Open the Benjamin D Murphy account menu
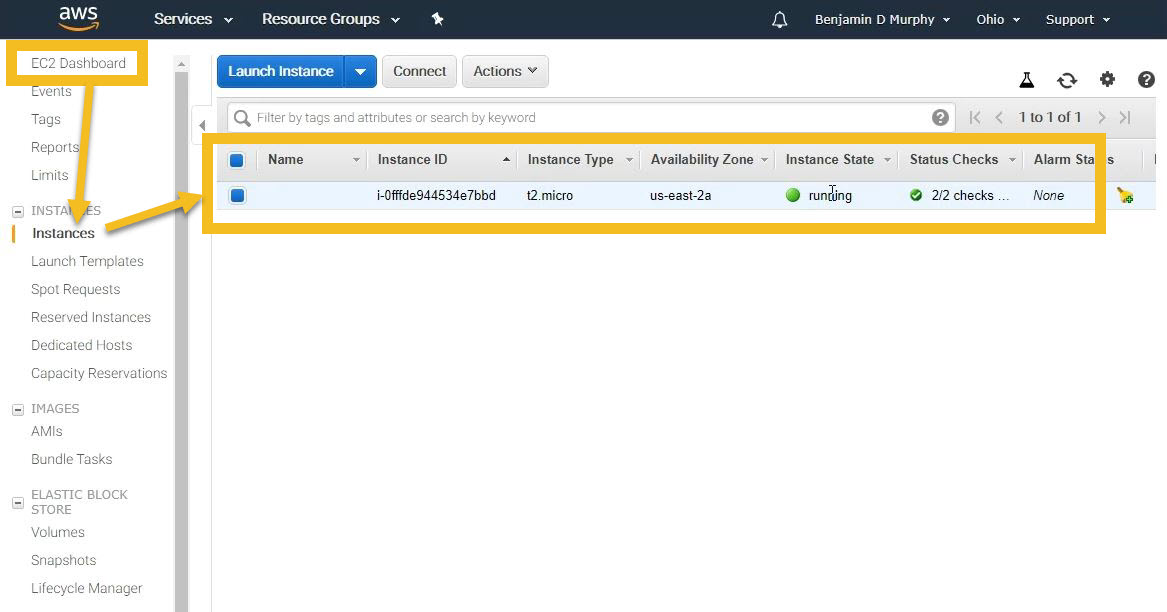The height and width of the screenshot is (612, 1167). pos(883,19)
